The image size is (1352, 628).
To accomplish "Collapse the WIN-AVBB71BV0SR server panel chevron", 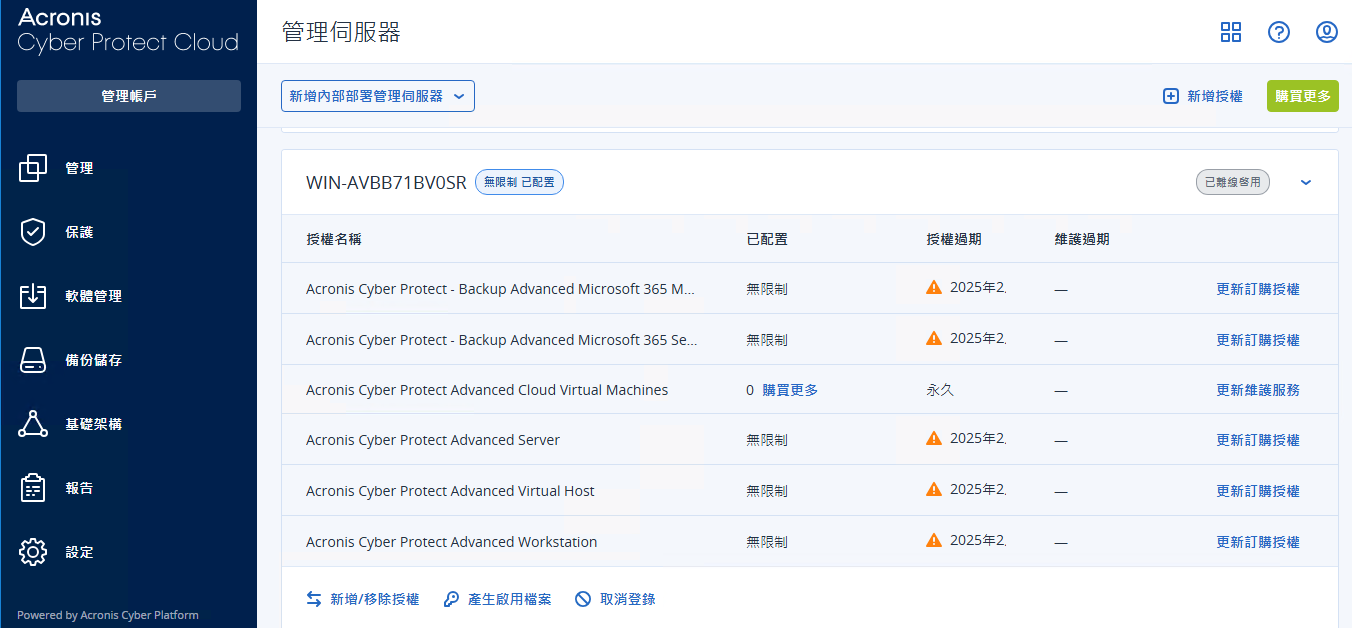I will click(1306, 183).
